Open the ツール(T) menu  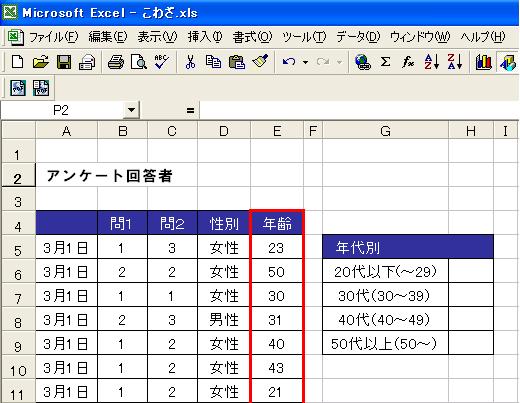click(304, 37)
